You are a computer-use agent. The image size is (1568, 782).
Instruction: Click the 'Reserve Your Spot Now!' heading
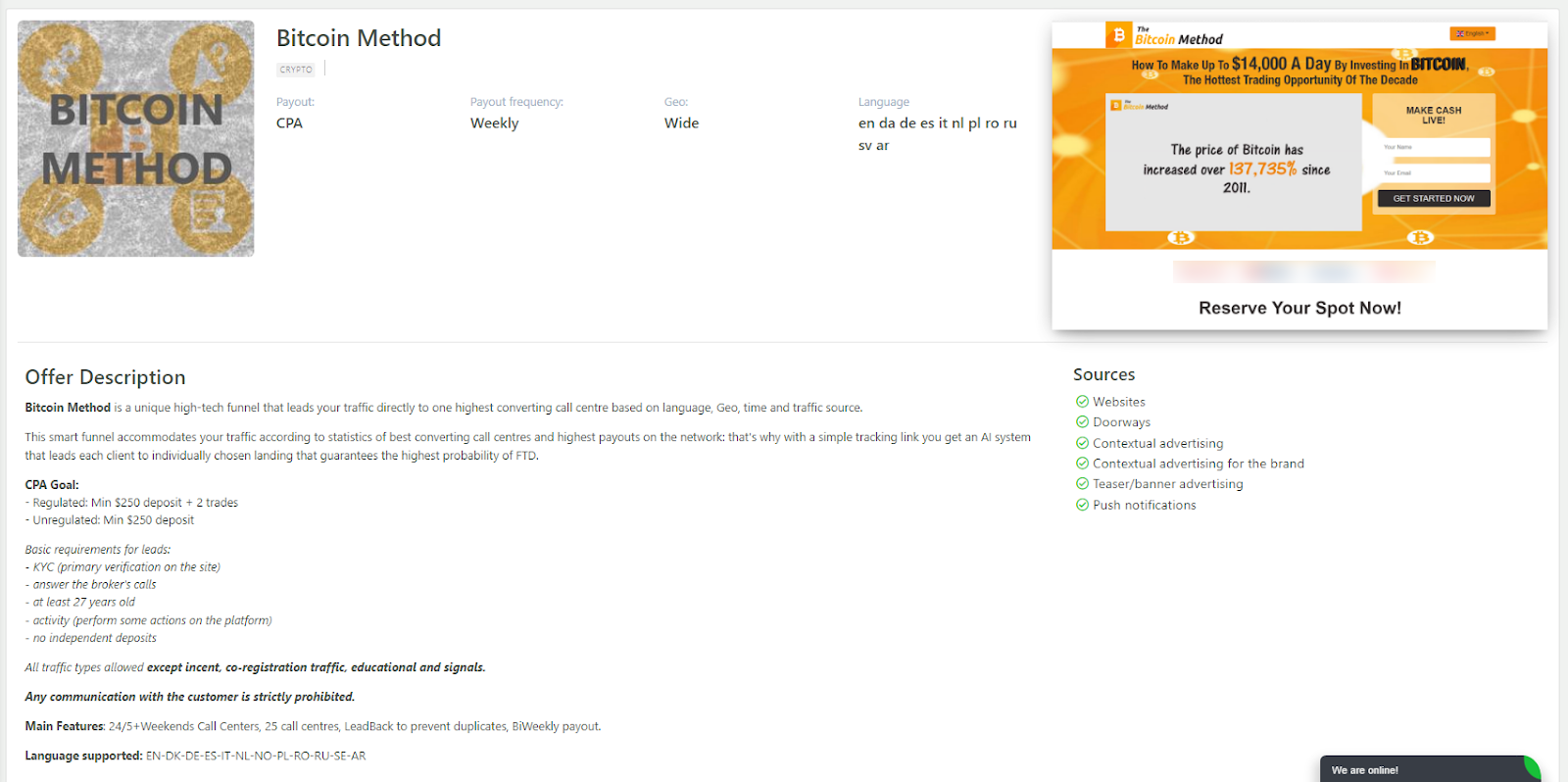point(1299,308)
